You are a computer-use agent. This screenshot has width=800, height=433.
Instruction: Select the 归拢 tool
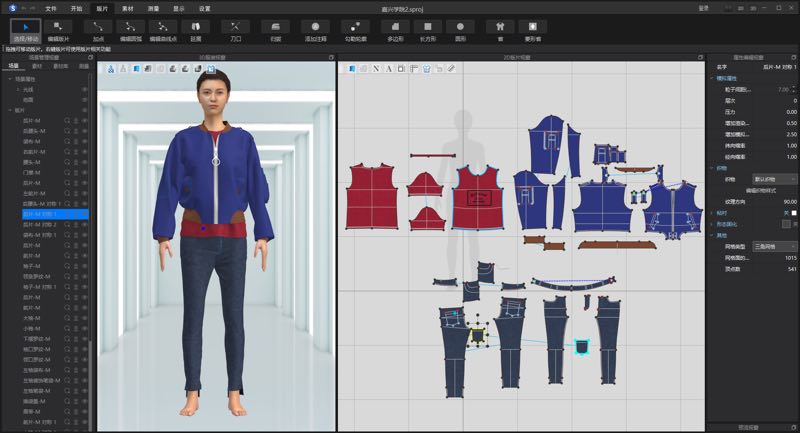(x=276, y=31)
